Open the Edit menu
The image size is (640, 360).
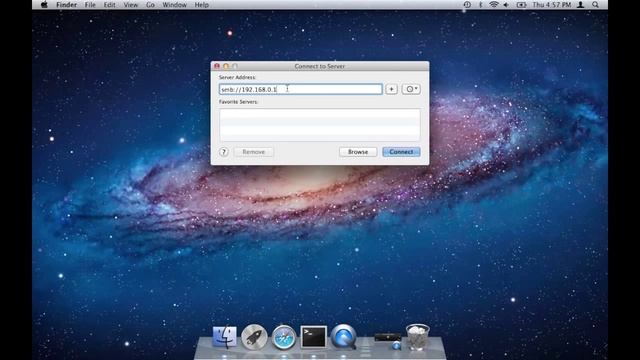[109, 5]
